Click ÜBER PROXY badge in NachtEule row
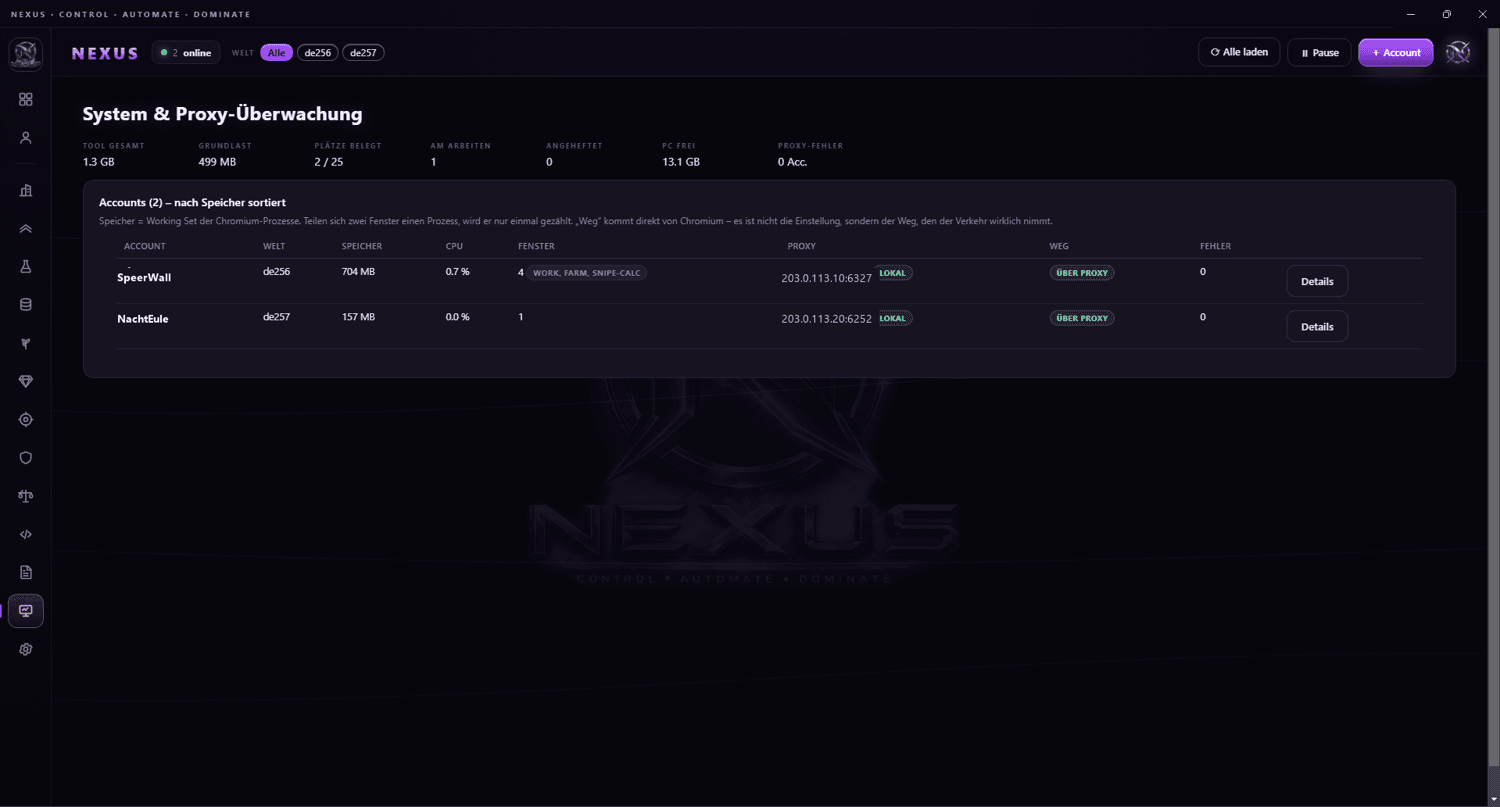The image size is (1500, 807). coord(1082,318)
